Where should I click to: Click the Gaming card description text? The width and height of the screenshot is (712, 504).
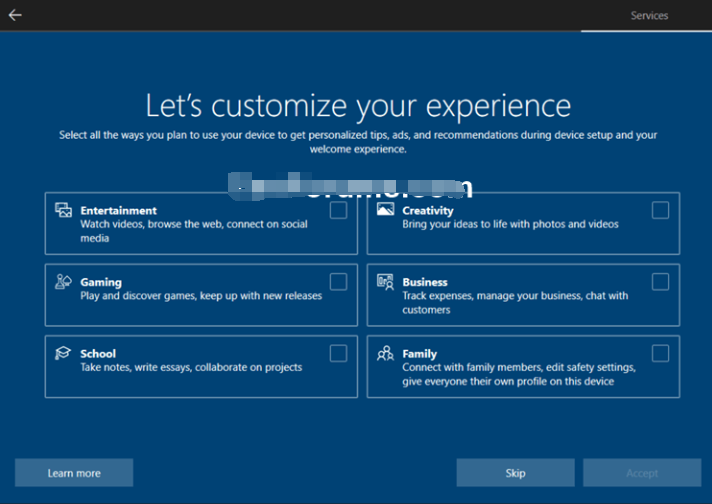point(201,296)
